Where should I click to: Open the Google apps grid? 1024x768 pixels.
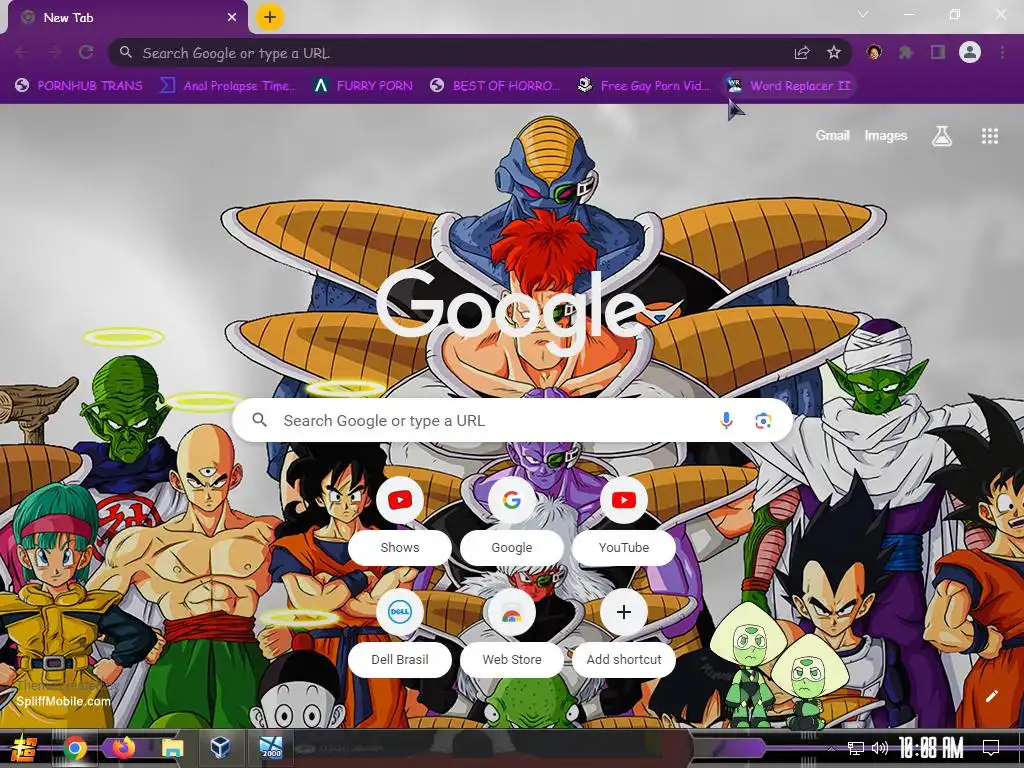coord(990,136)
